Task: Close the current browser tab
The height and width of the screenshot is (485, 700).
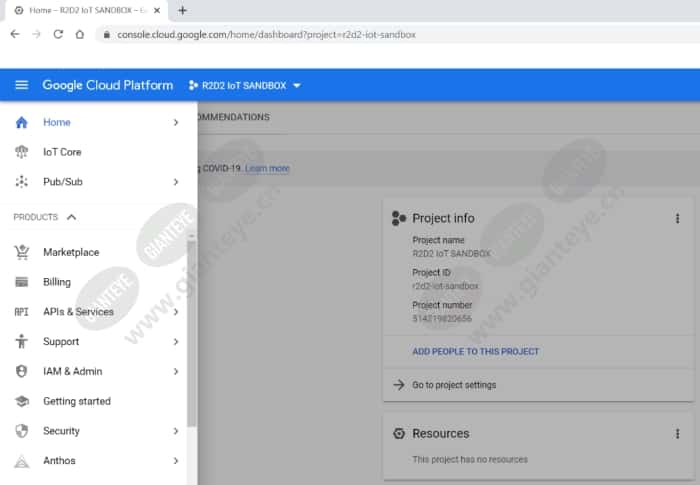Action: 157,10
